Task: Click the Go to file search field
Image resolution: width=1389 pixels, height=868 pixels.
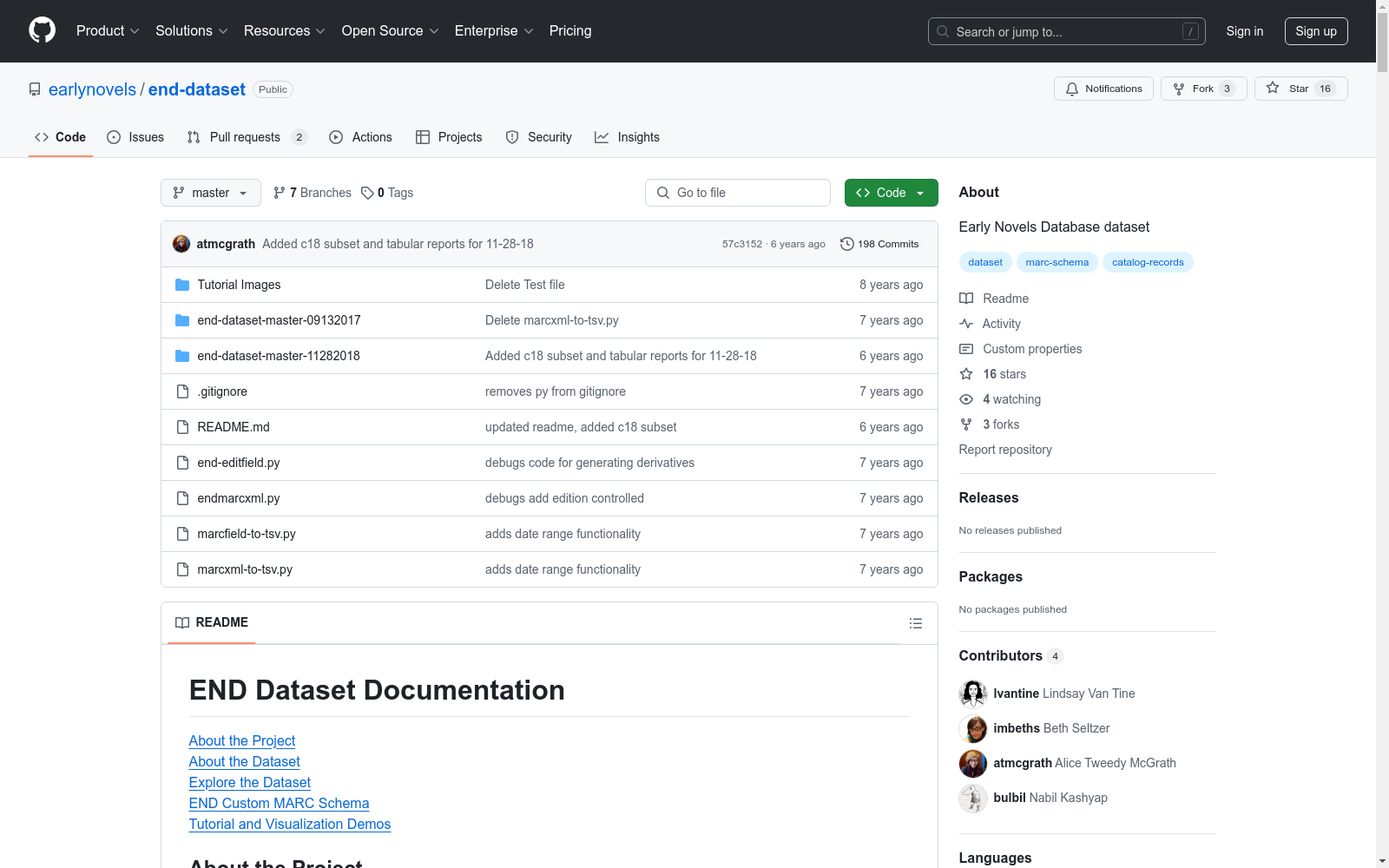Action: (738, 193)
